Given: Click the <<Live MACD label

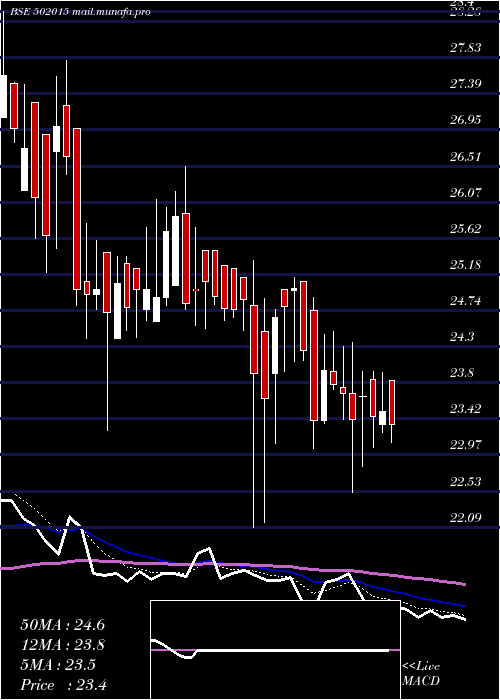Looking at the screenshot, I should pos(421,673).
